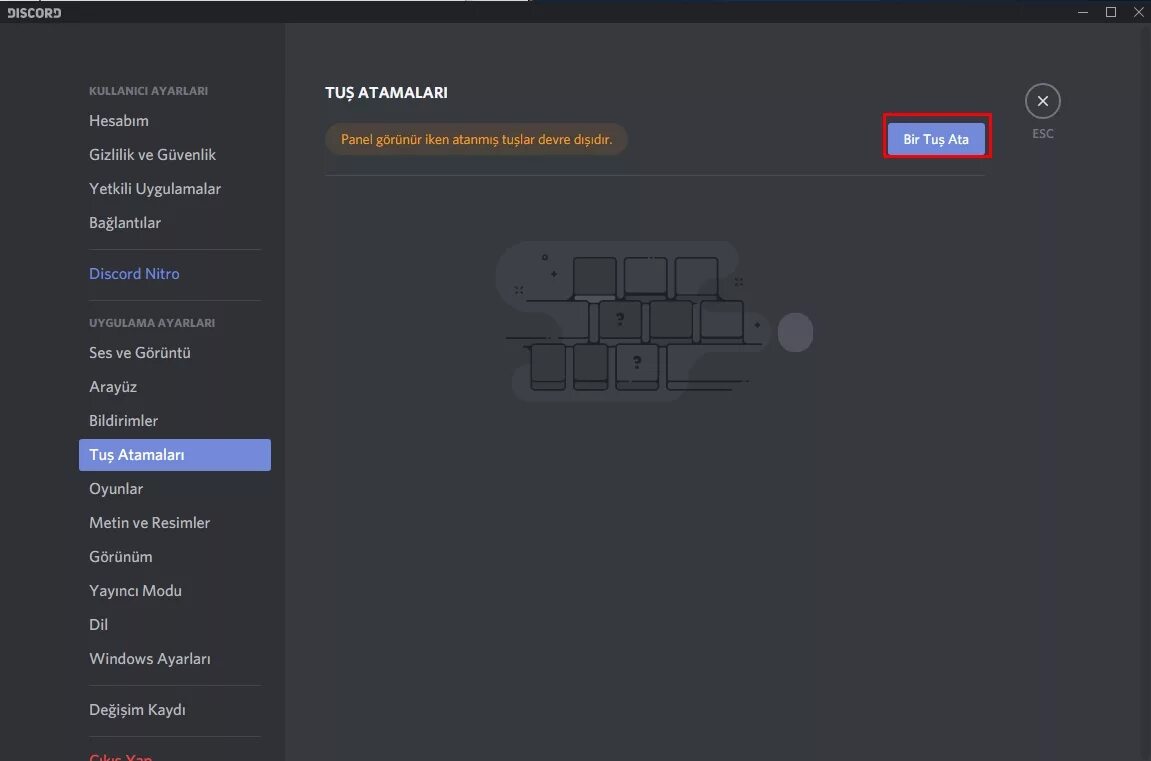Close the Discord window
The width and height of the screenshot is (1151, 761).
point(1139,12)
